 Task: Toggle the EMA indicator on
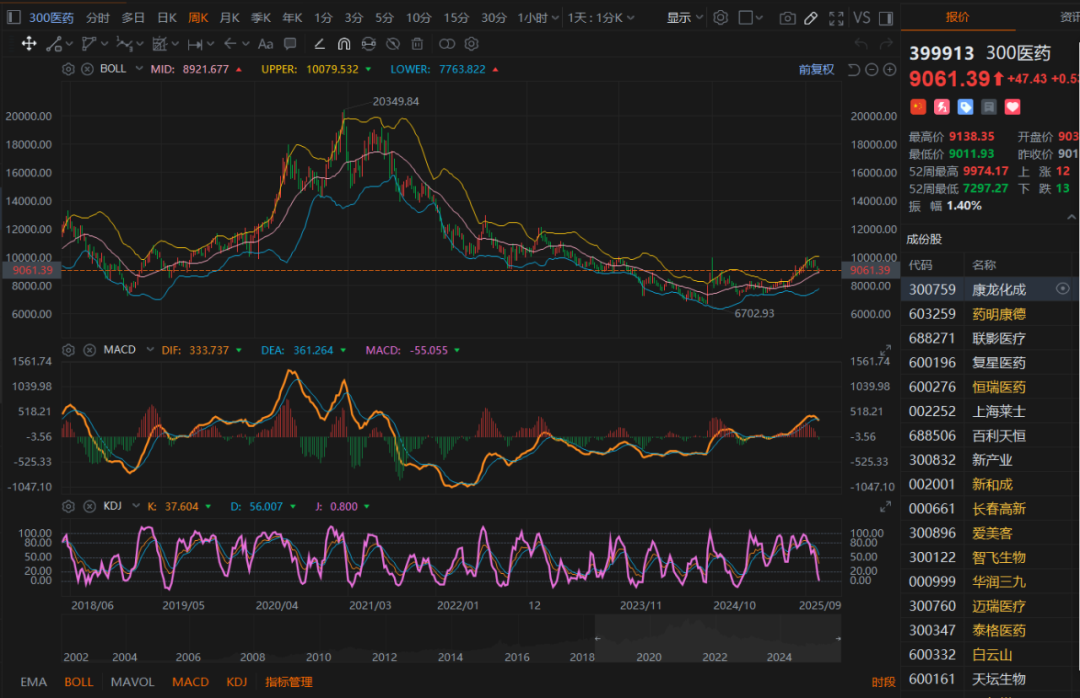(33, 682)
